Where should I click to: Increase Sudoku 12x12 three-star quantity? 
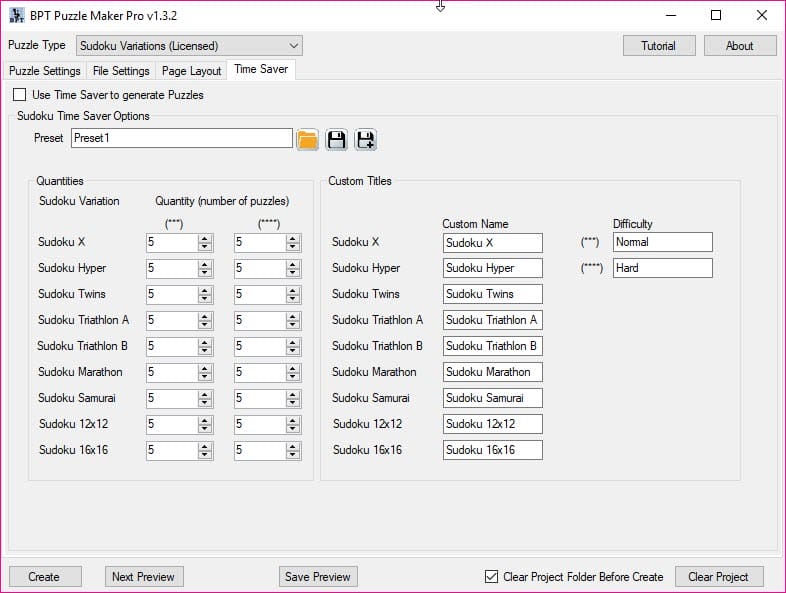coord(205,421)
